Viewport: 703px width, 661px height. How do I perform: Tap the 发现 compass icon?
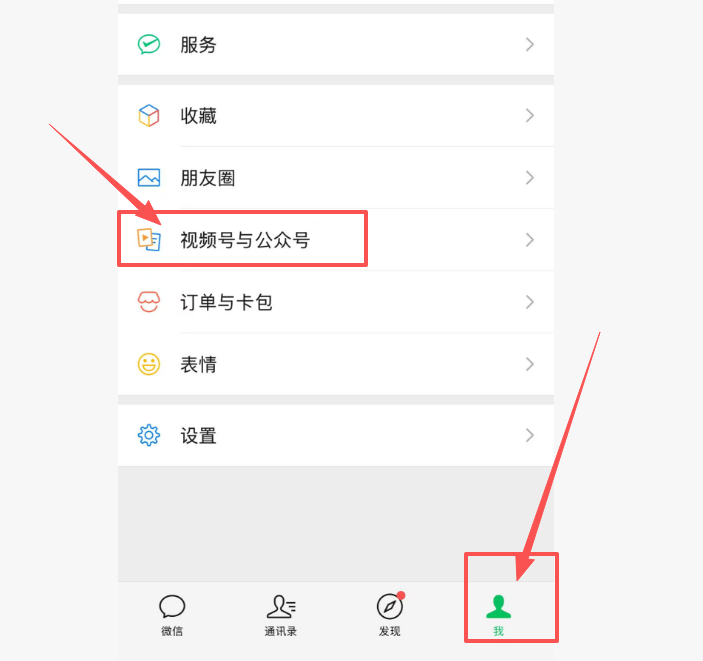click(x=390, y=606)
